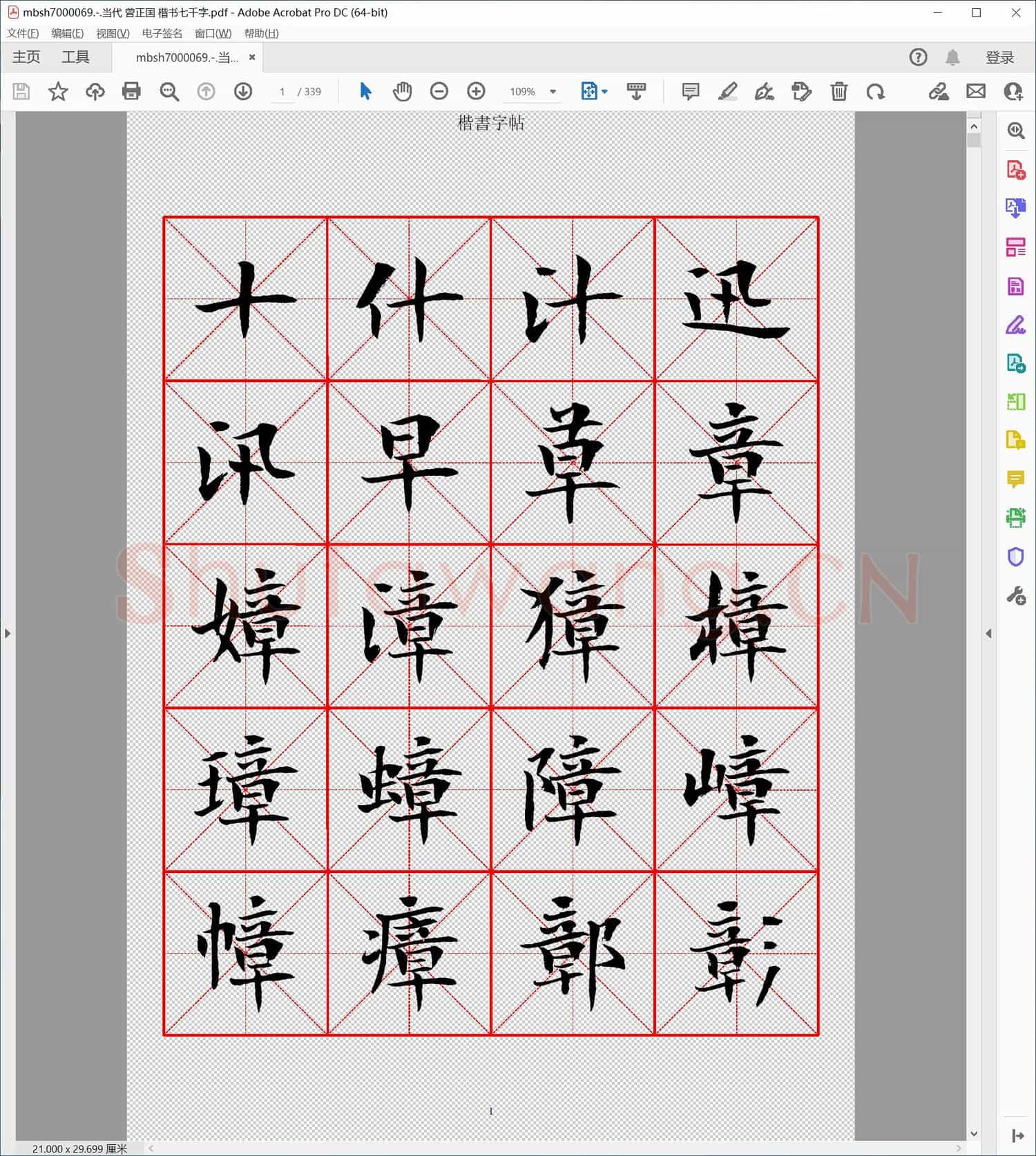The image size is (1036, 1156).
Task: Open 视图(V) menu
Action: pos(113,33)
